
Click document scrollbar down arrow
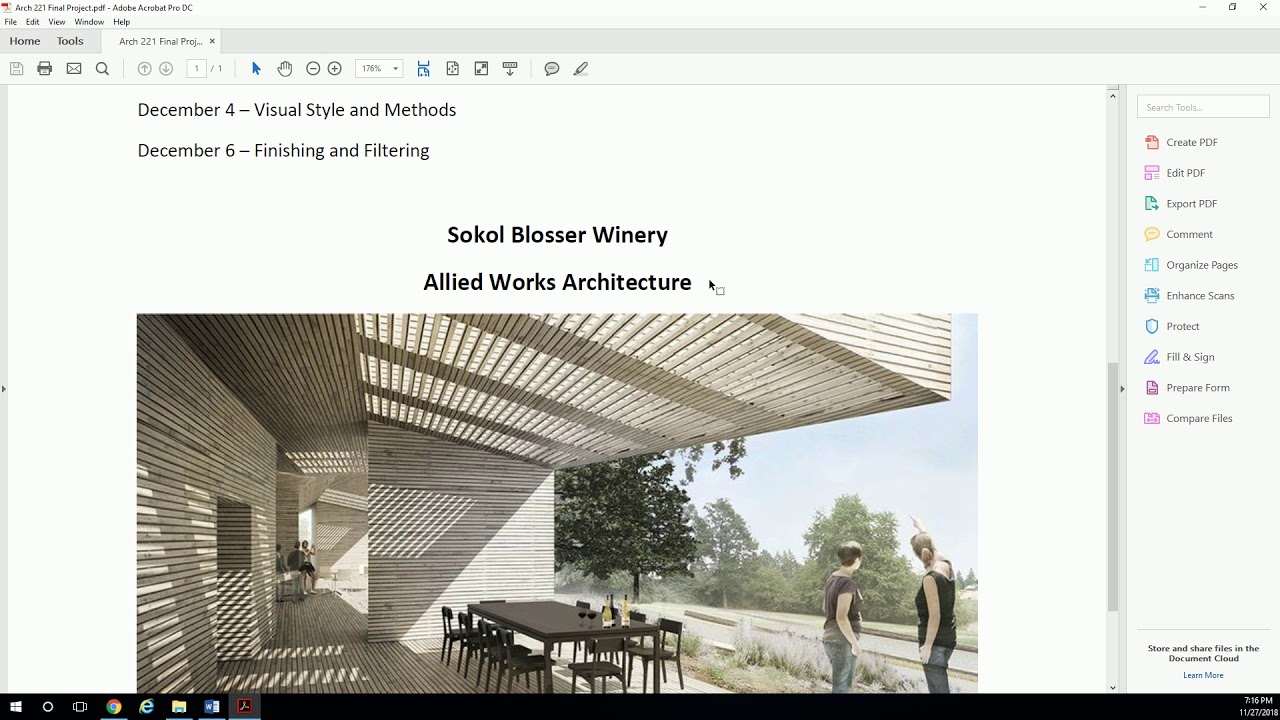(1113, 688)
